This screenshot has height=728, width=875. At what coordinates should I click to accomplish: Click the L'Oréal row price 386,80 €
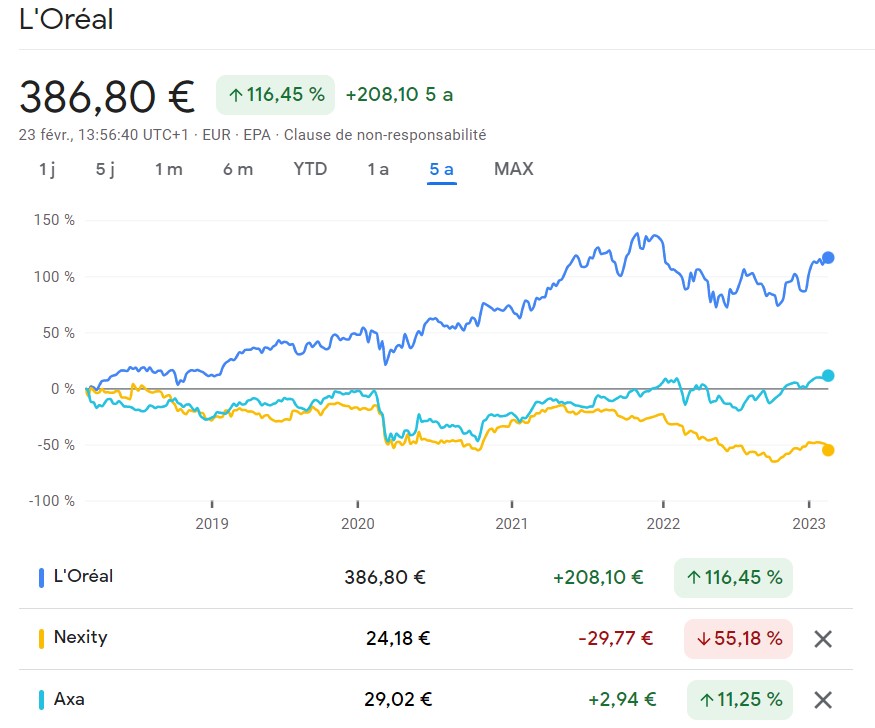tap(385, 577)
